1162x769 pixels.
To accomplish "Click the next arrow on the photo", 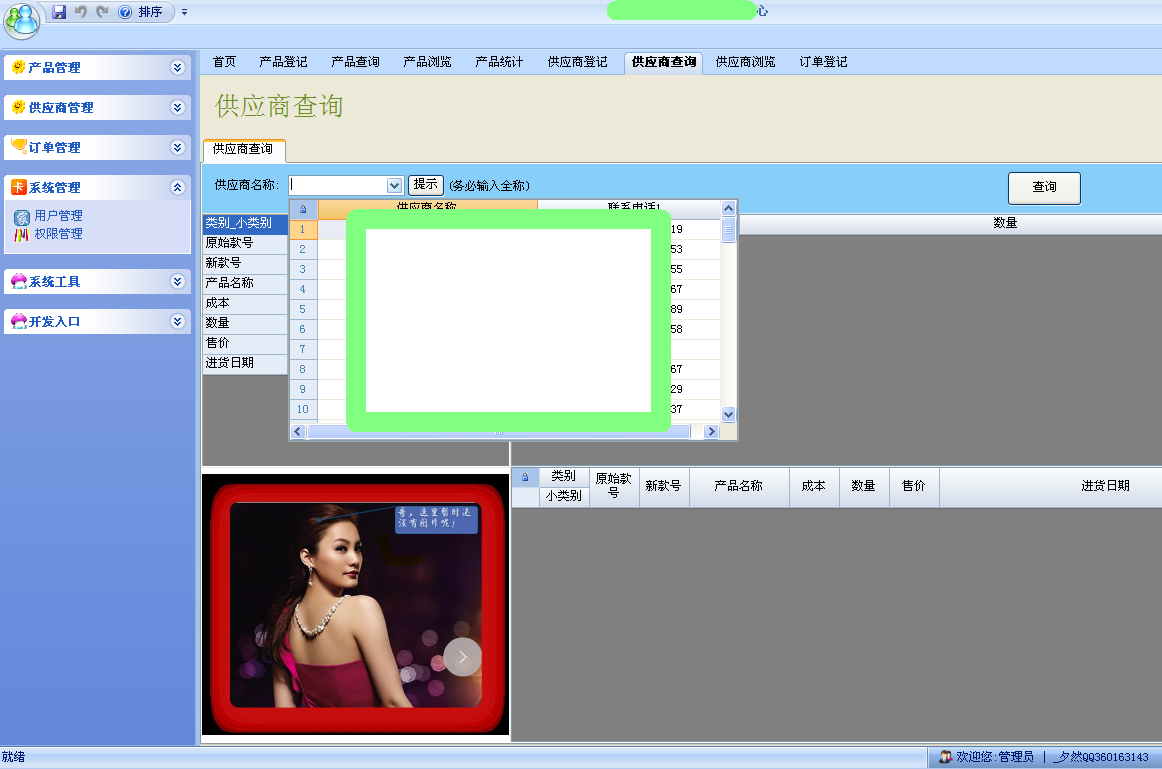I will 462,657.
